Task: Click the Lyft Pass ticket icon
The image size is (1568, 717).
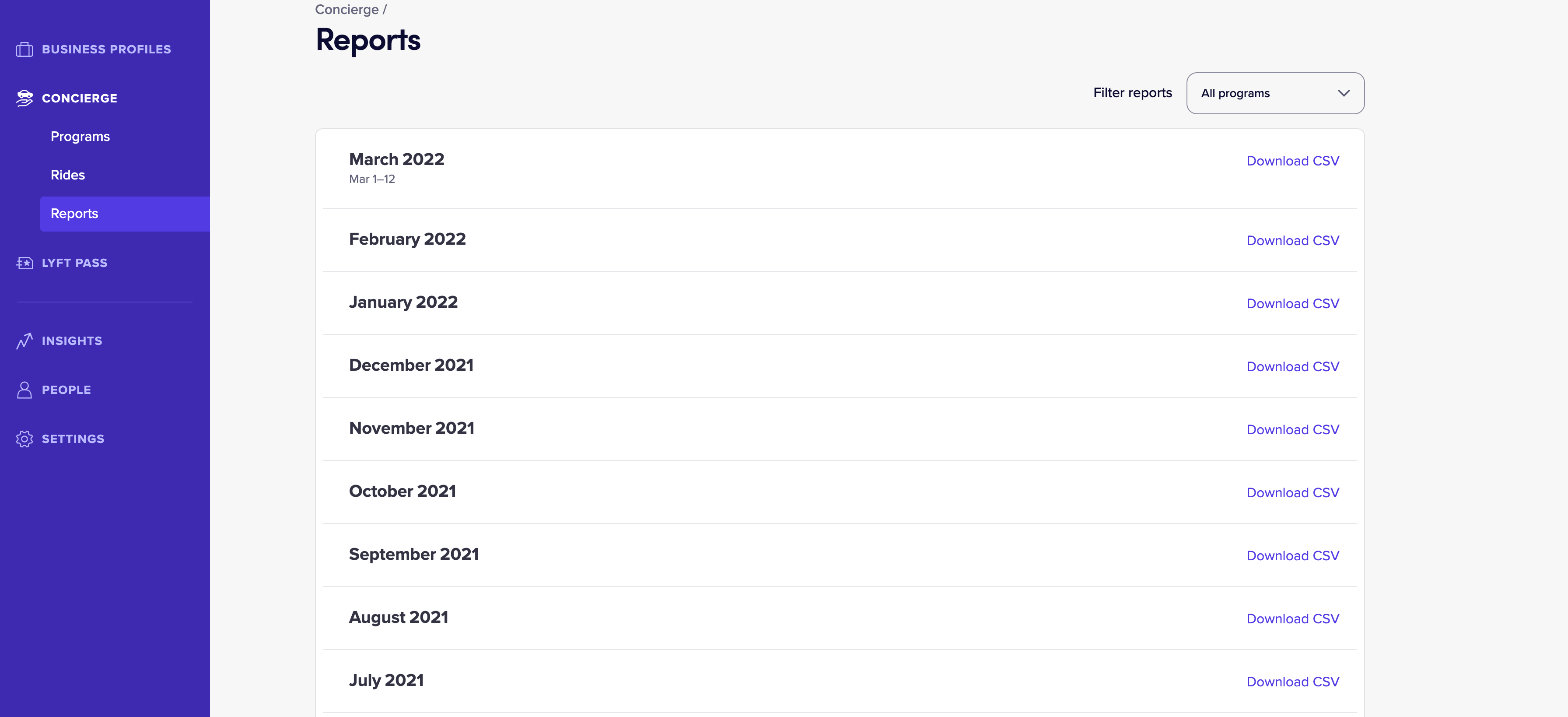Action: coord(24,263)
